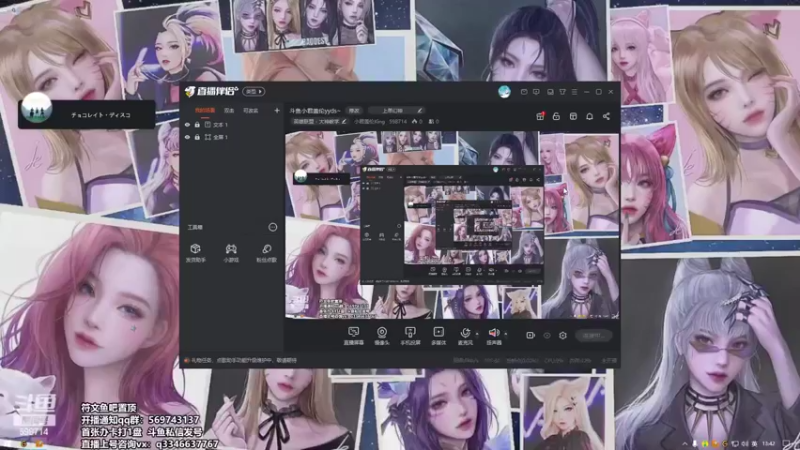Mute the 扬声器 speaker icon
This screenshot has height=450, width=800.
point(493,333)
